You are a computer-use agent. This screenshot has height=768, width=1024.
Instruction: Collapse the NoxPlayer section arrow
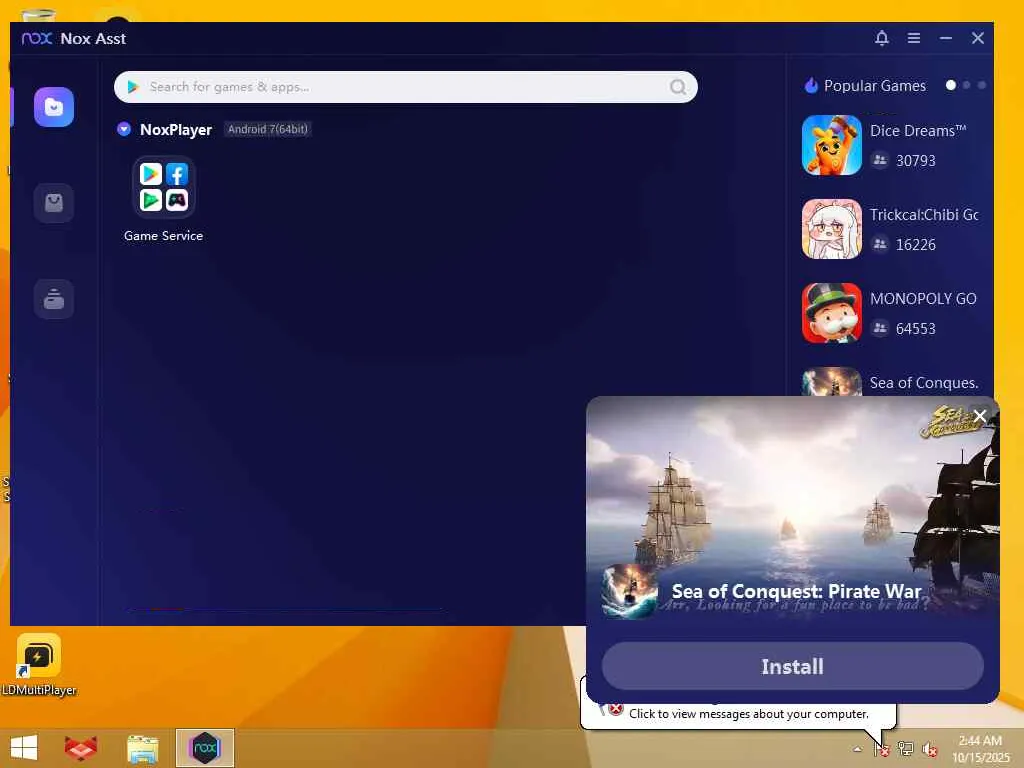click(x=123, y=129)
